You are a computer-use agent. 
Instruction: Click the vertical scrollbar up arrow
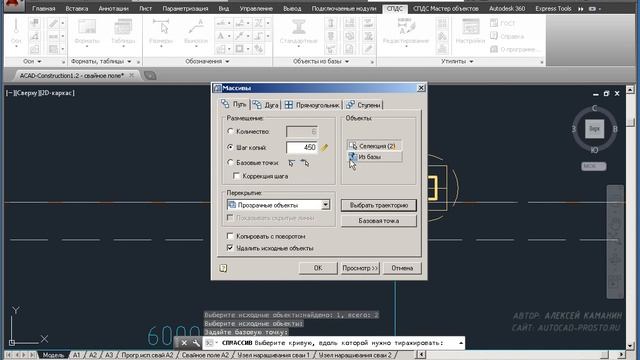pyautogui.click(x=630, y=89)
